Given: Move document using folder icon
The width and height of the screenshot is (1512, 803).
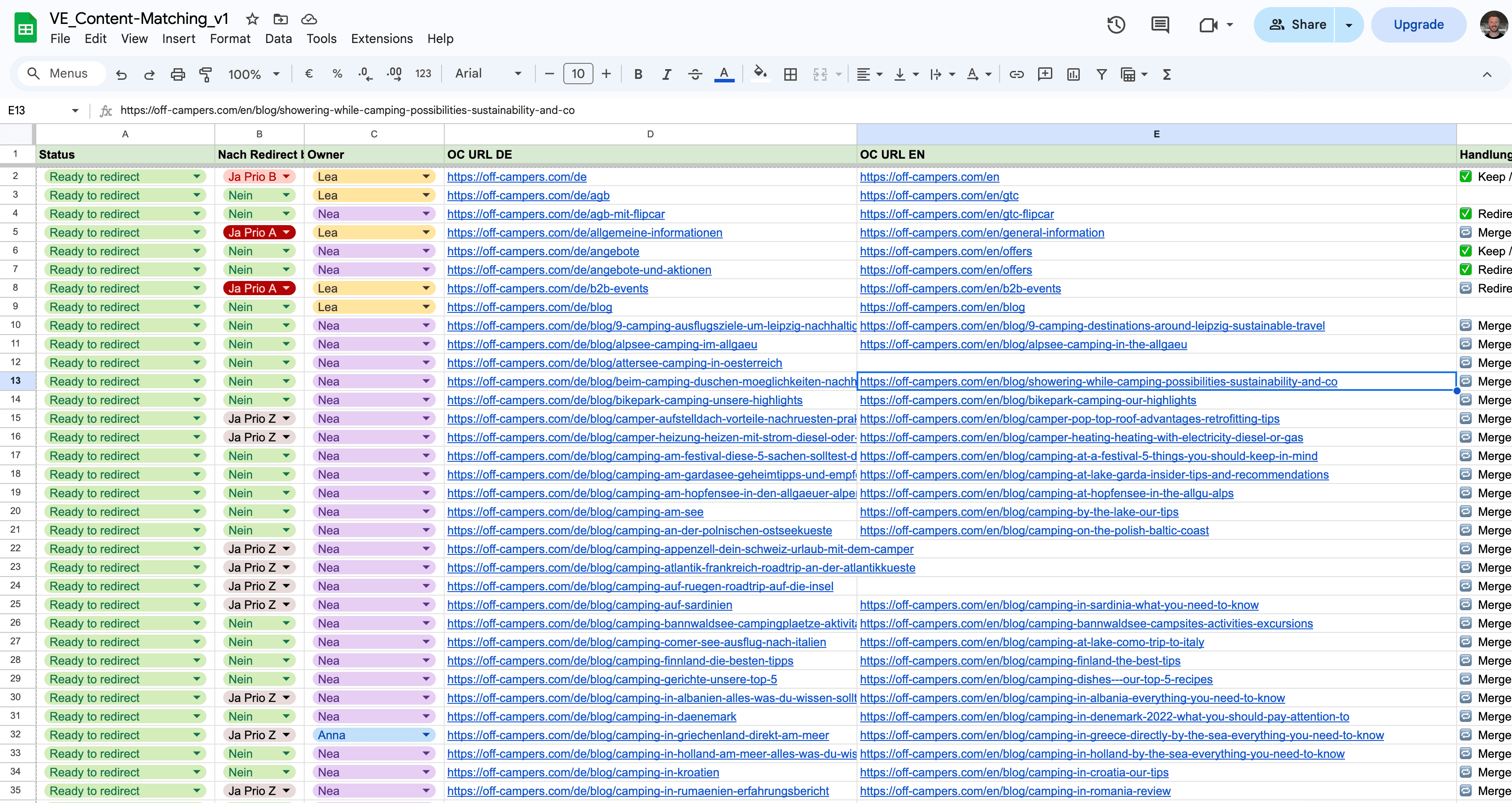Looking at the screenshot, I should click(x=280, y=19).
